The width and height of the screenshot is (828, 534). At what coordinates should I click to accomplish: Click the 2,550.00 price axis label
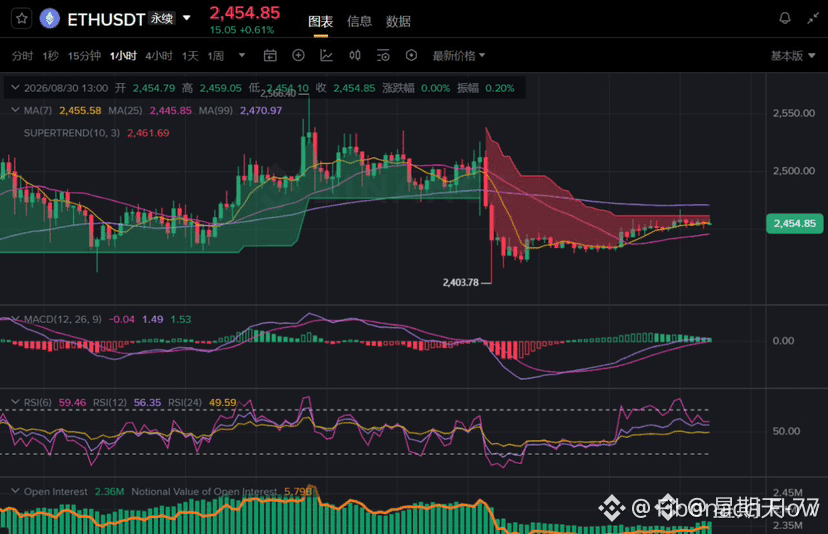[x=794, y=113]
